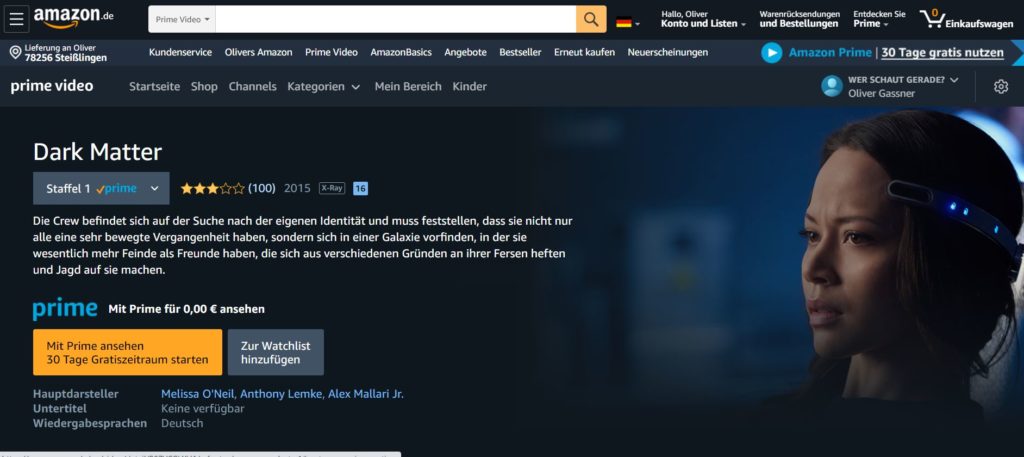1024x457 pixels.
Task: Click the orange search magnifier button
Action: [x=591, y=19]
